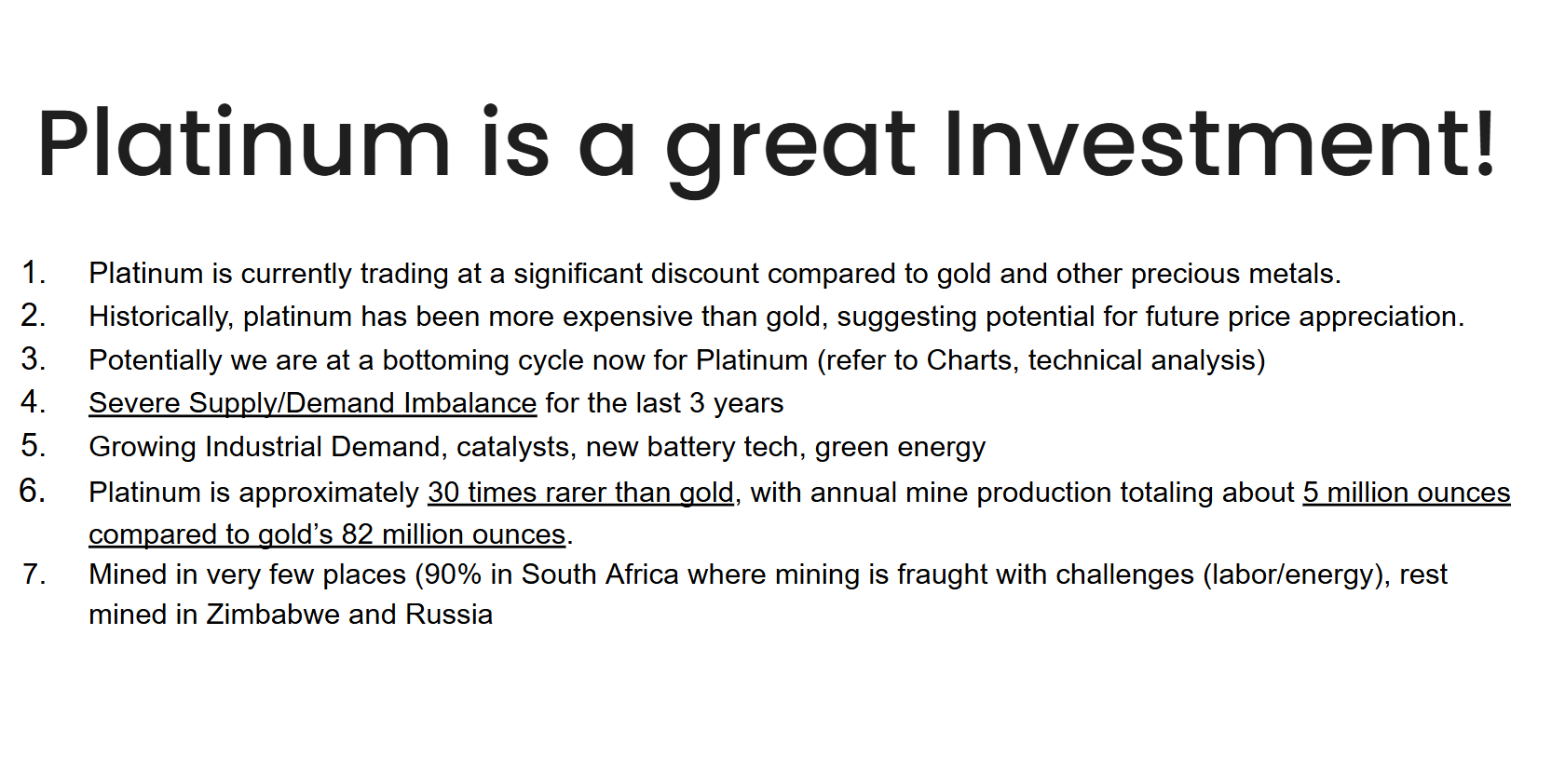Viewport: 1565px width, 784px height.
Task: Click the list number 1
Action: tap(34, 272)
